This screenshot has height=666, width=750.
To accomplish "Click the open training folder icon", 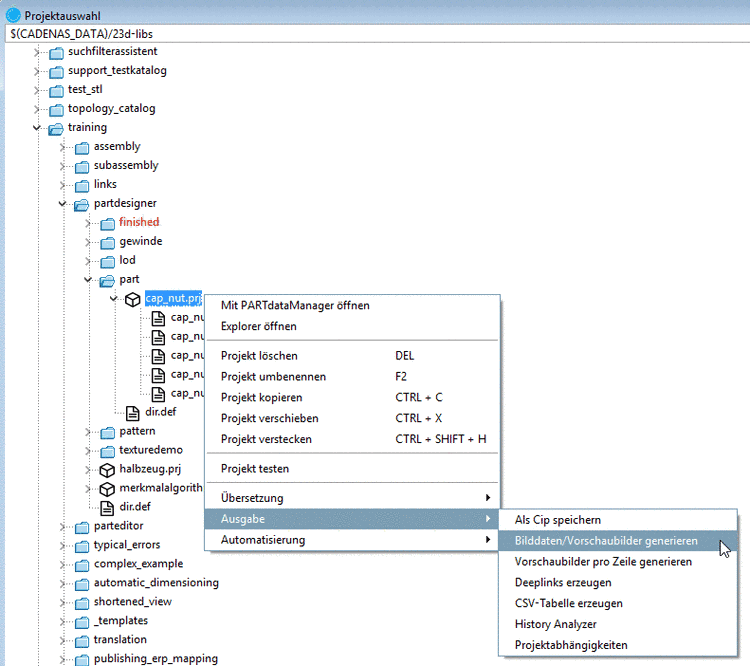I will click(56, 128).
